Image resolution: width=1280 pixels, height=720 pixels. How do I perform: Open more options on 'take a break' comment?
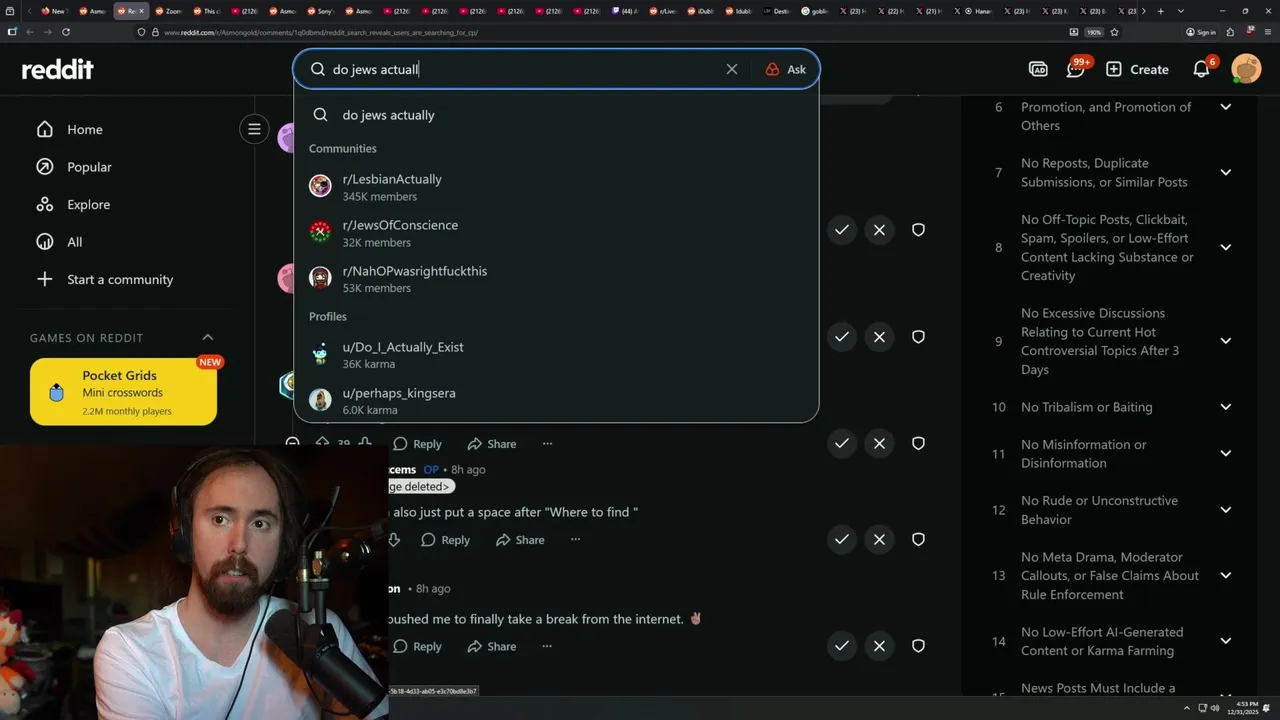[547, 647]
